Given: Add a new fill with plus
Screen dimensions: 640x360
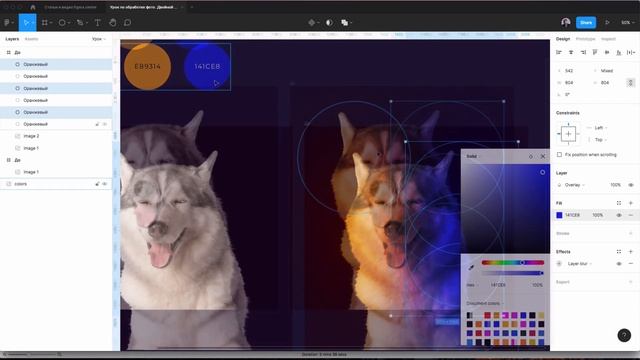Looking at the screenshot, I should tap(631, 203).
